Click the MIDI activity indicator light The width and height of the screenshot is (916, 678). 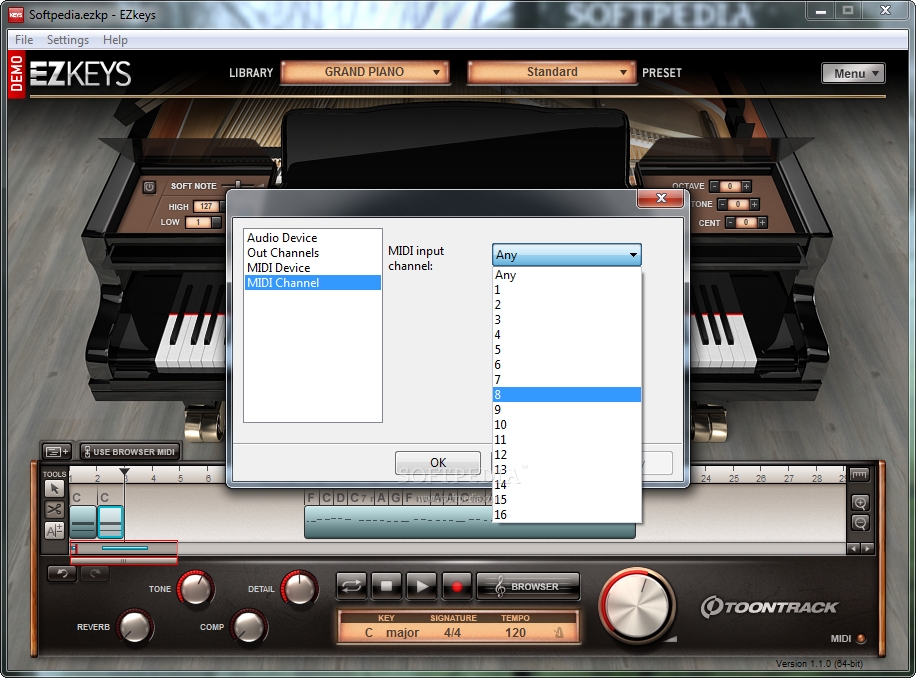point(861,638)
